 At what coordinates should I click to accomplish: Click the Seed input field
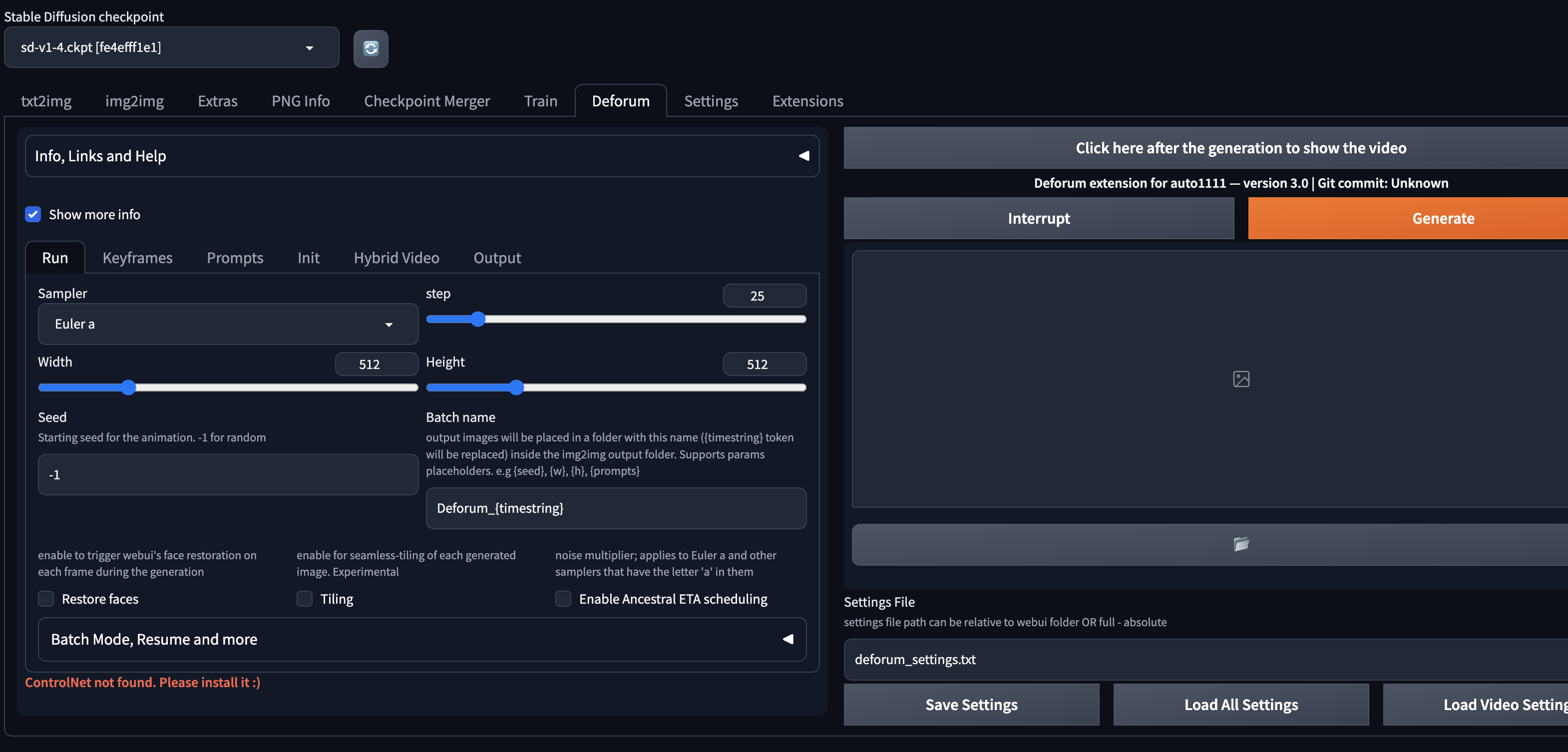coord(228,474)
